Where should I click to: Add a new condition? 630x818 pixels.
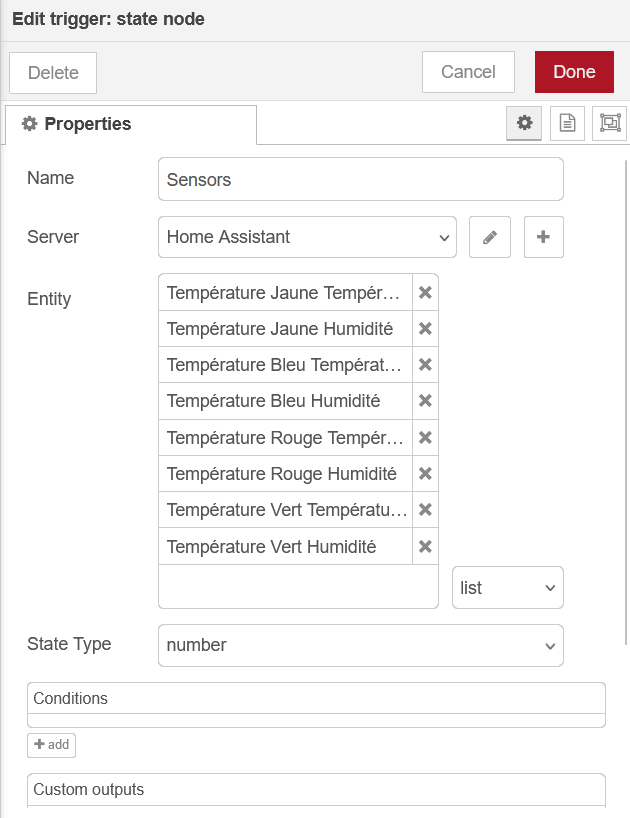[x=51, y=745]
